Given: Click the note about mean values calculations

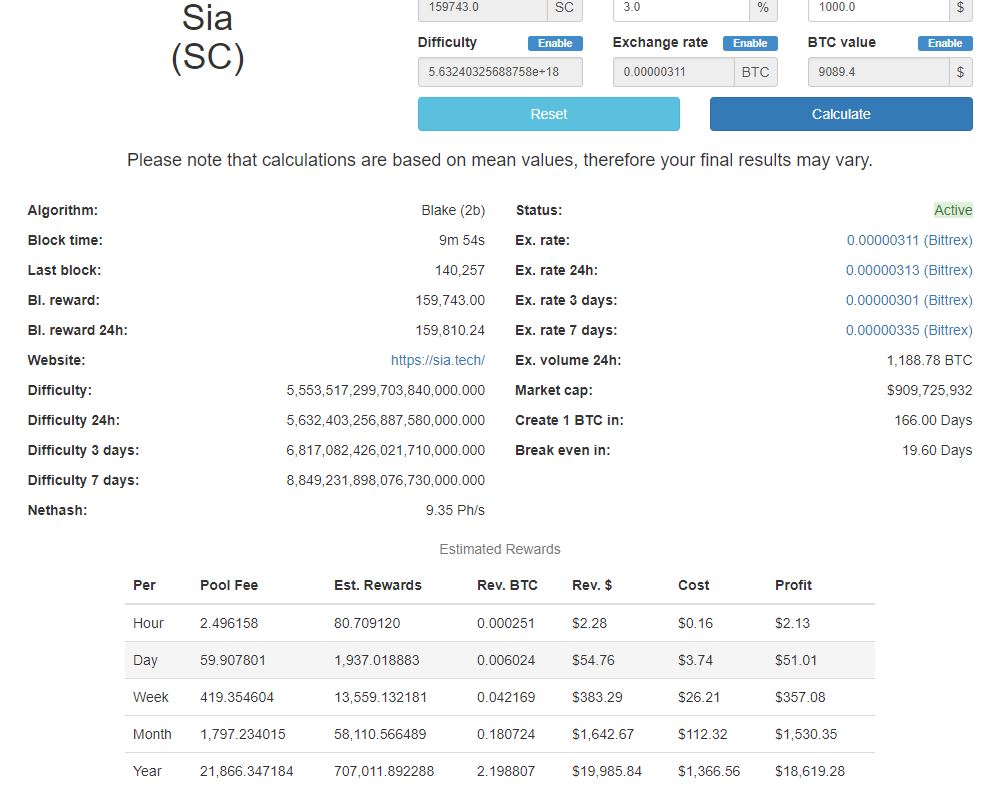Looking at the screenshot, I should point(500,160).
